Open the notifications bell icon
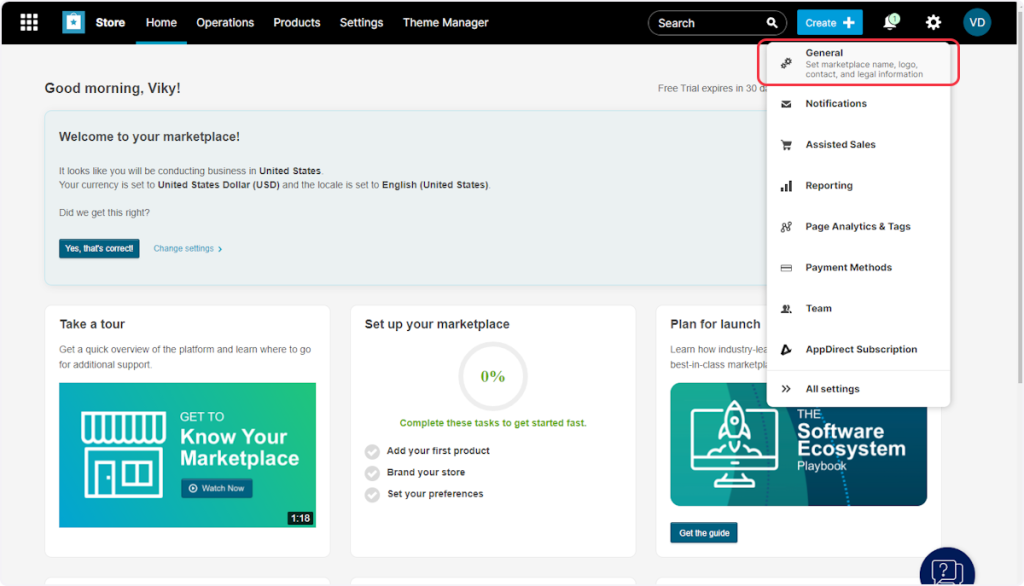Image resolution: width=1024 pixels, height=586 pixels. 890,22
